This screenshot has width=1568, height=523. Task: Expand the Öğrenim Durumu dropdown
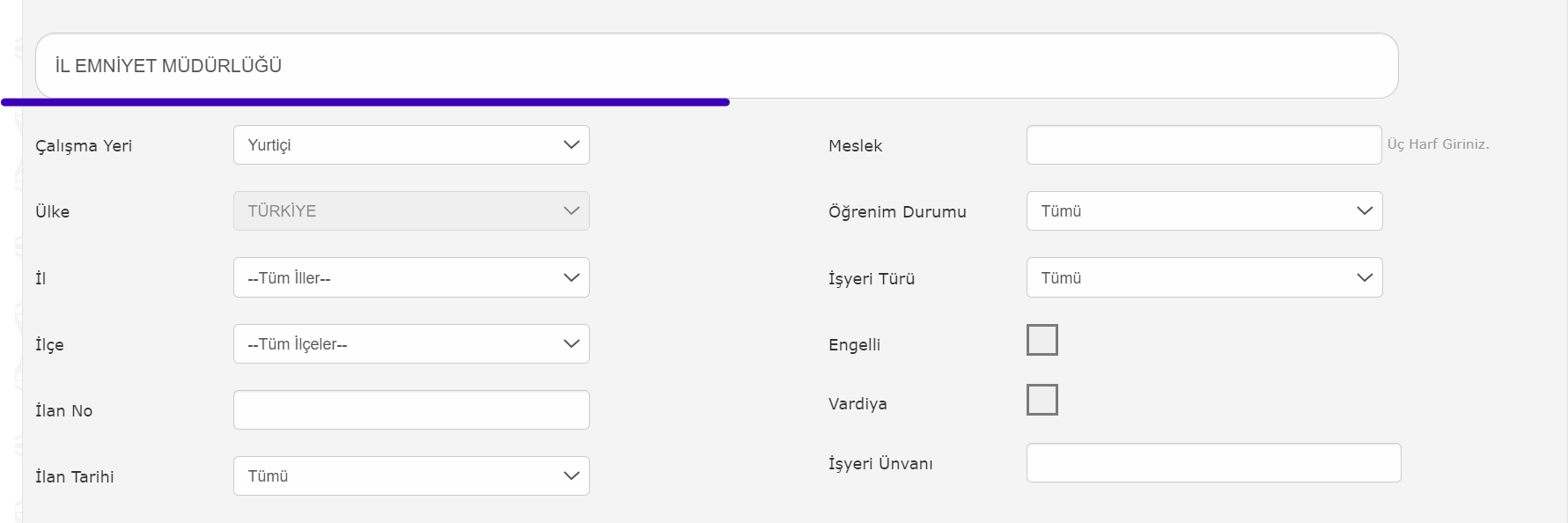[1204, 211]
